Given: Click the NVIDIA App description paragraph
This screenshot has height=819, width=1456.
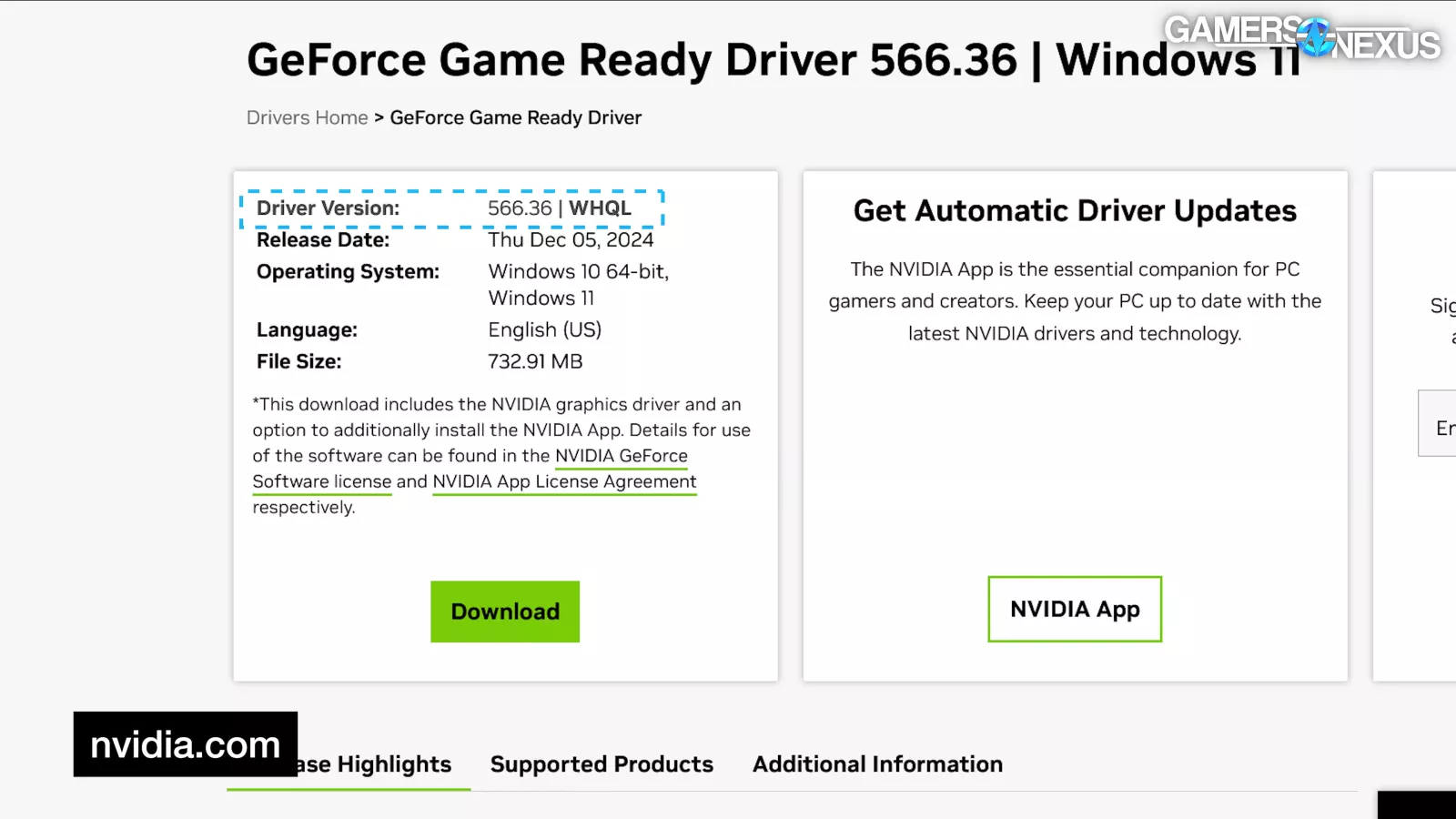Looking at the screenshot, I should click(1075, 301).
